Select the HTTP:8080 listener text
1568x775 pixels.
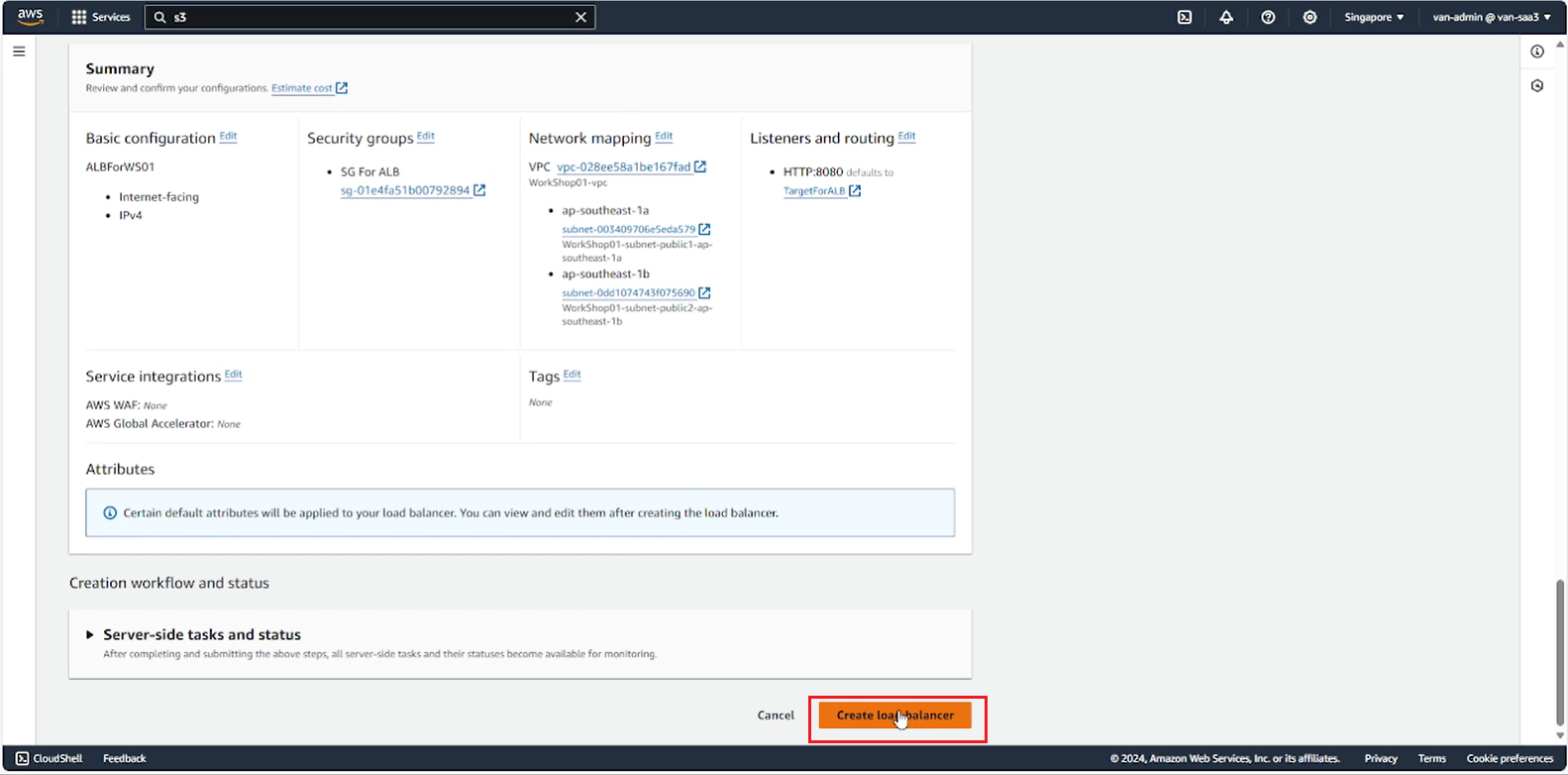813,172
